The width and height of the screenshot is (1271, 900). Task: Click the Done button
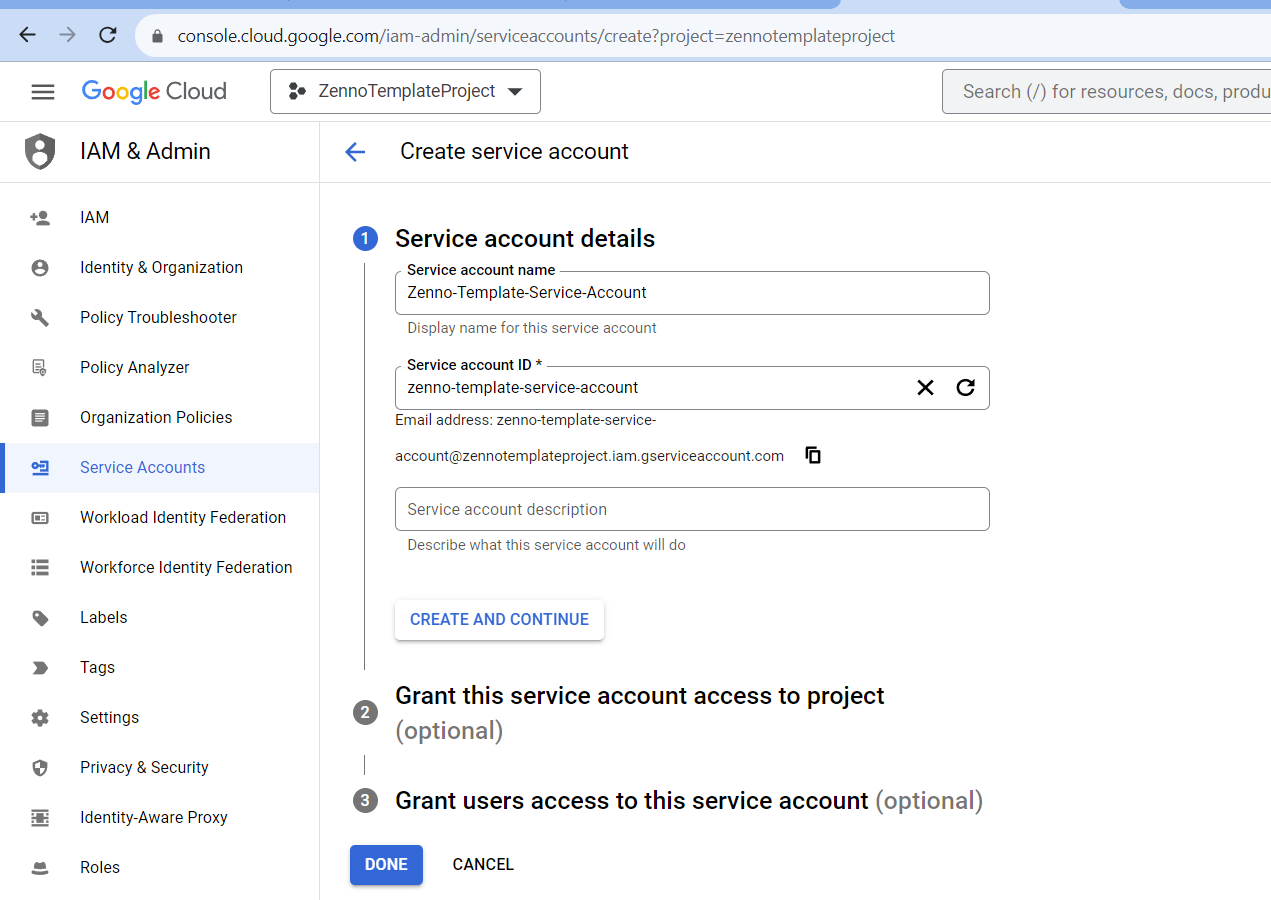tap(386, 865)
